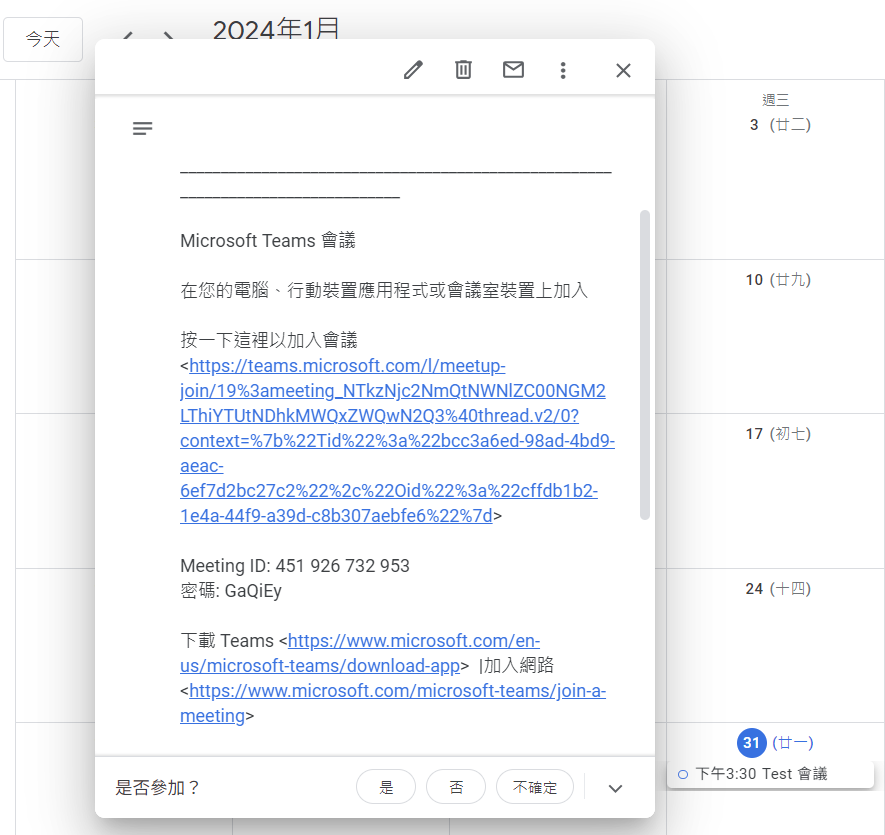The height and width of the screenshot is (835, 885).
Task: Select date 17 (初七) in calendar
Action: (x=778, y=434)
